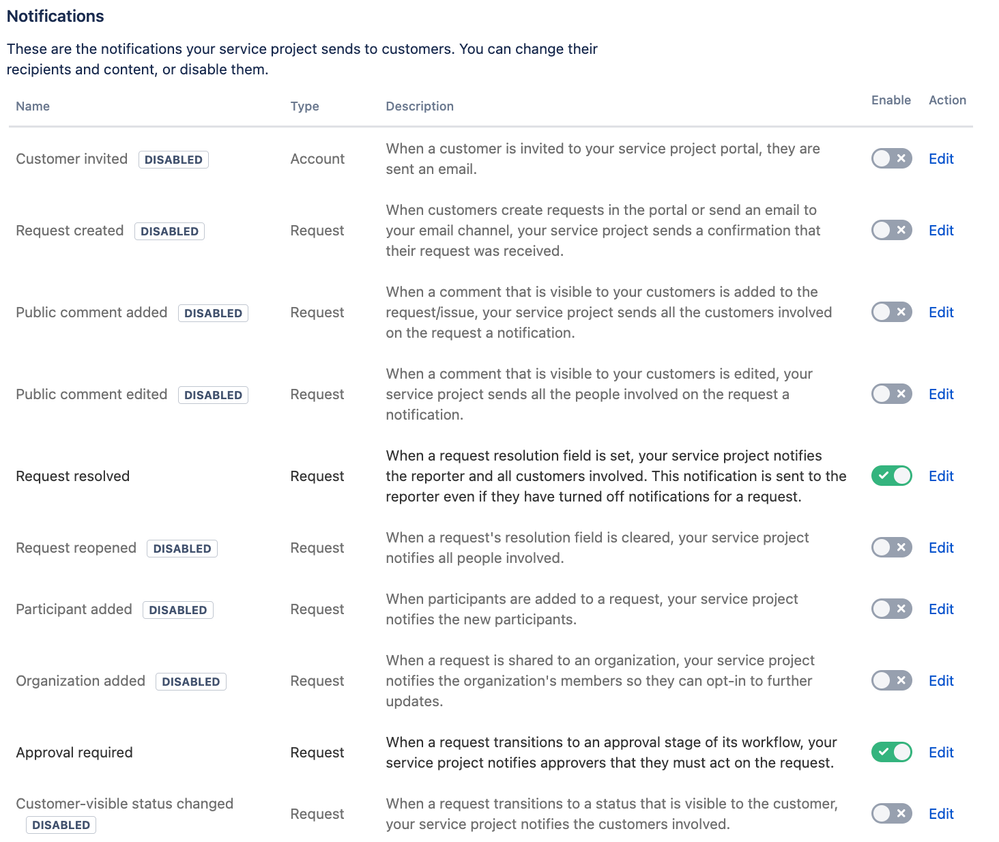Edit the Request created notification
Screen dimensions: 999x842
click(940, 230)
